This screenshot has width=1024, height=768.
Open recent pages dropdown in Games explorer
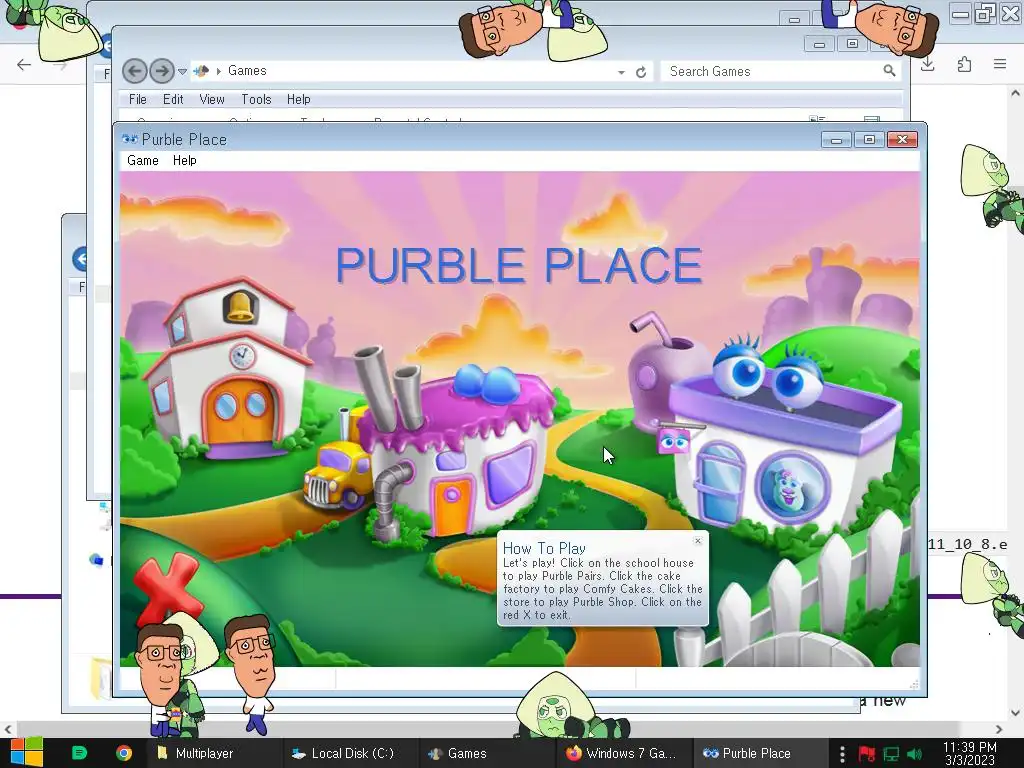(183, 71)
